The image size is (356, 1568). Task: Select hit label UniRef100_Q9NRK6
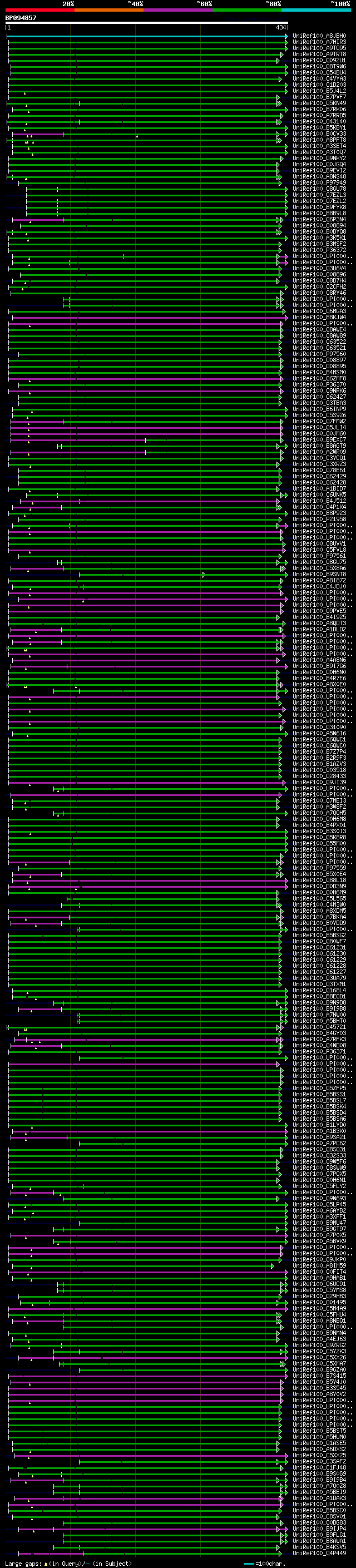coord(319,391)
